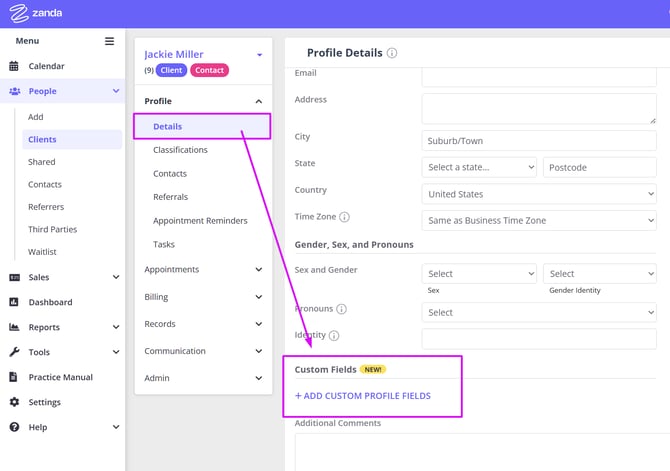The image size is (670, 471).
Task: Open the Gender Identity dropdown
Action: (599, 273)
